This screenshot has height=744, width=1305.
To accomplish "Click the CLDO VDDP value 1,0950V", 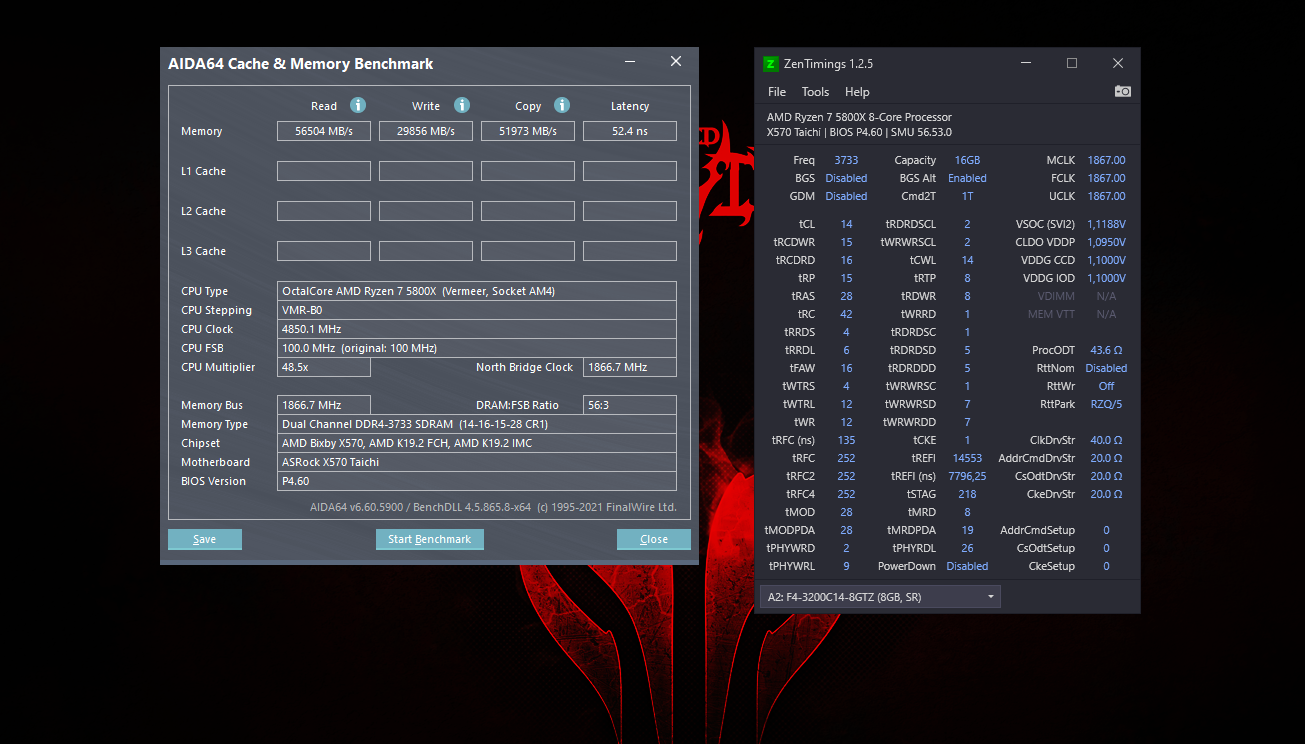I will pos(1106,242).
